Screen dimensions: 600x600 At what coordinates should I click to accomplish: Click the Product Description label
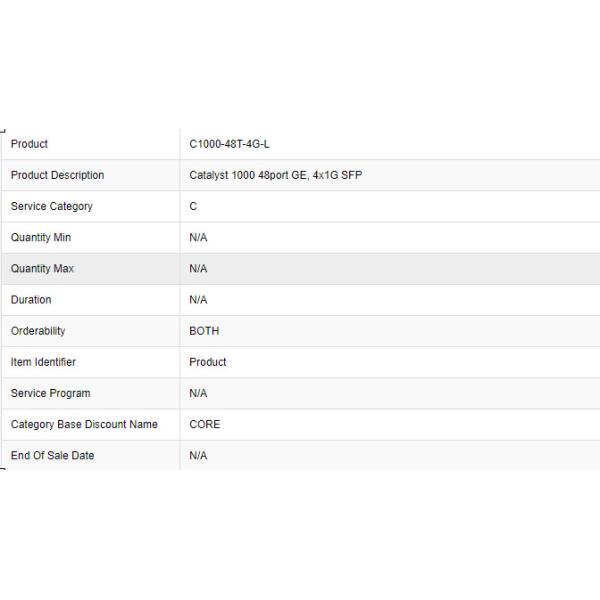(x=57, y=175)
